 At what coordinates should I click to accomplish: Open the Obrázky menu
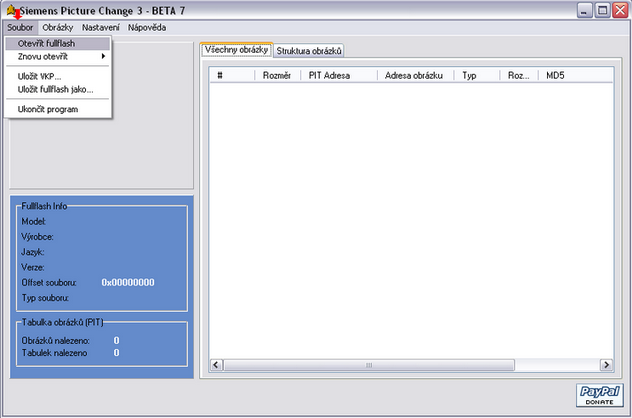(x=58, y=27)
